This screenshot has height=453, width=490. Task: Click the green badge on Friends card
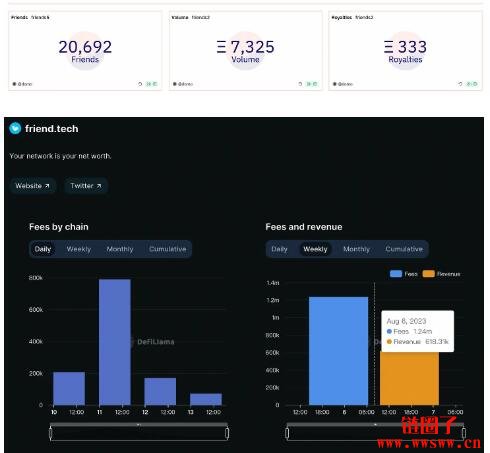(152, 84)
